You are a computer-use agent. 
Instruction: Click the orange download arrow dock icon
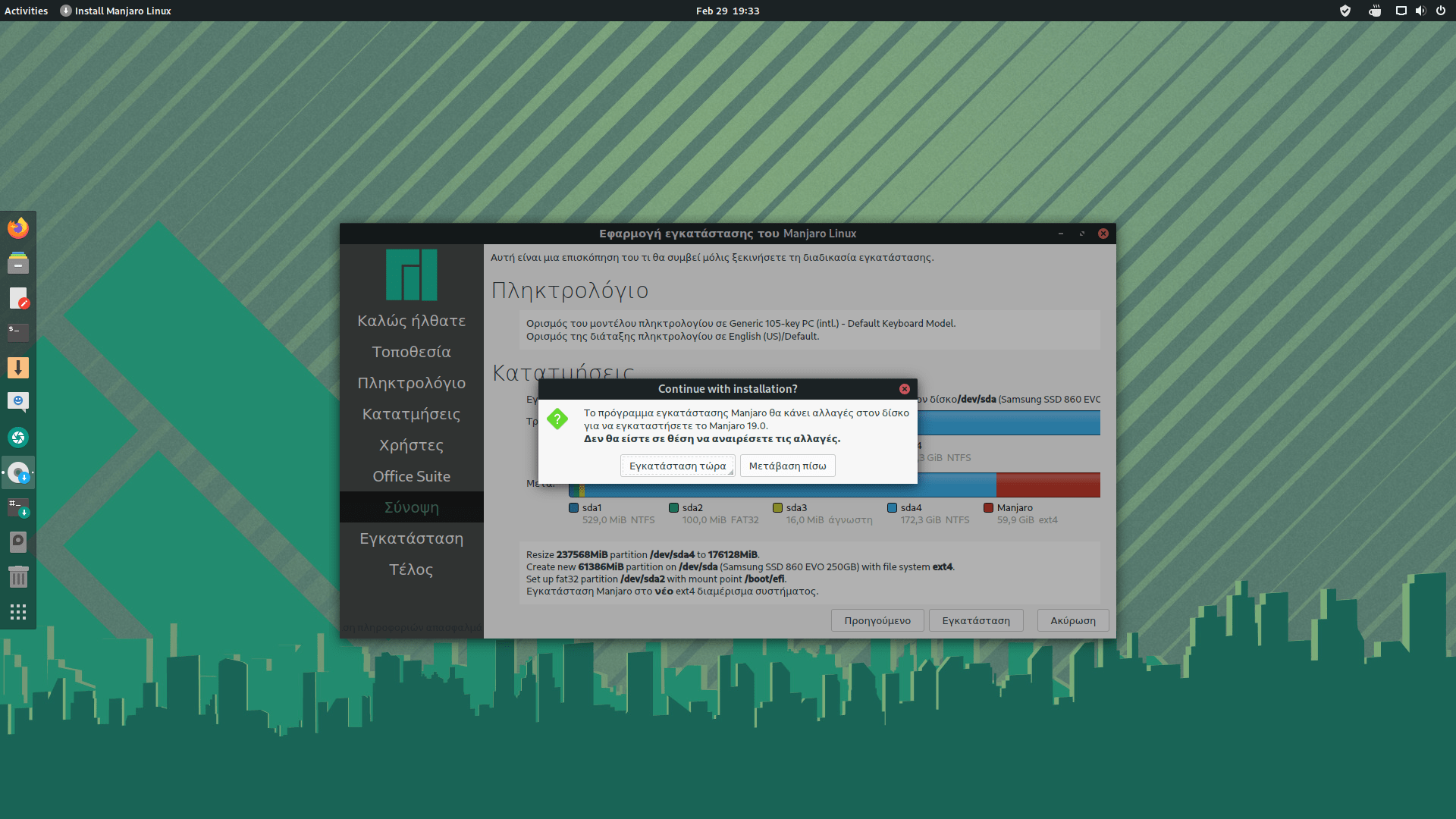[x=18, y=368]
